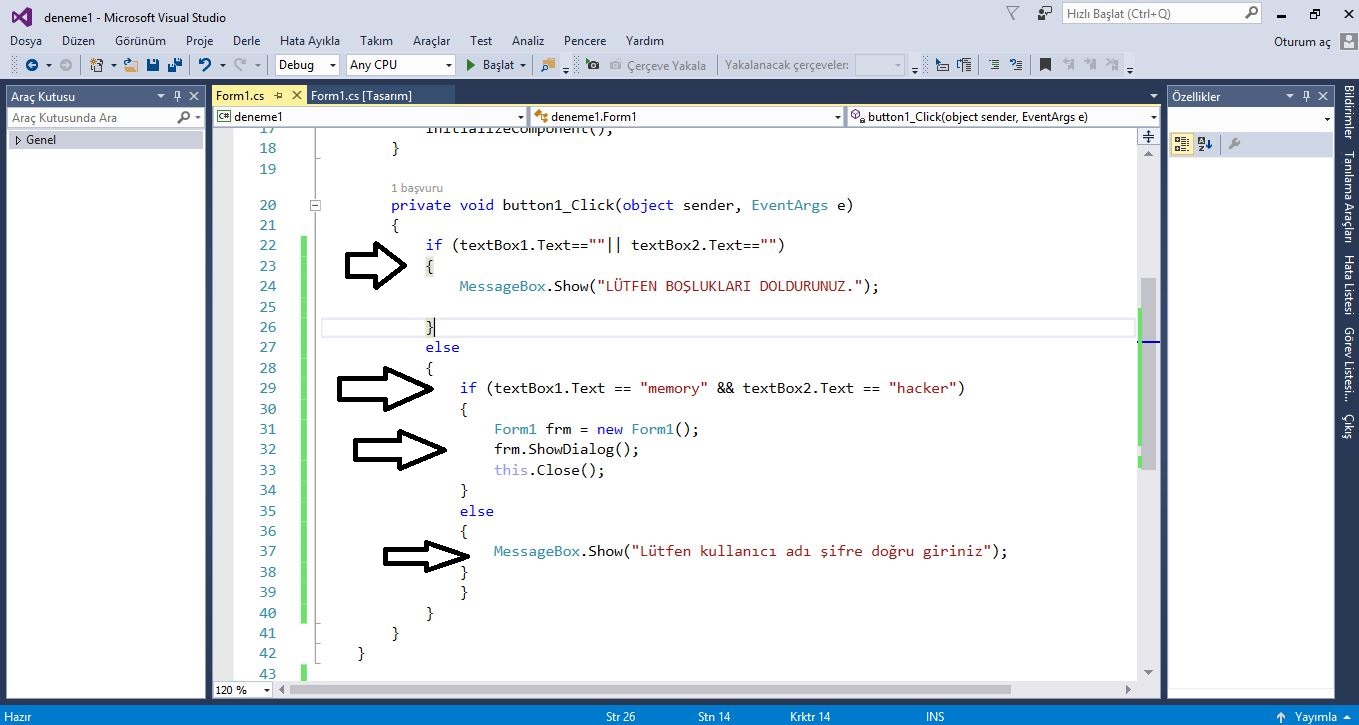
Task: Open the Özellikler object selector dropdown
Action: click(1328, 119)
